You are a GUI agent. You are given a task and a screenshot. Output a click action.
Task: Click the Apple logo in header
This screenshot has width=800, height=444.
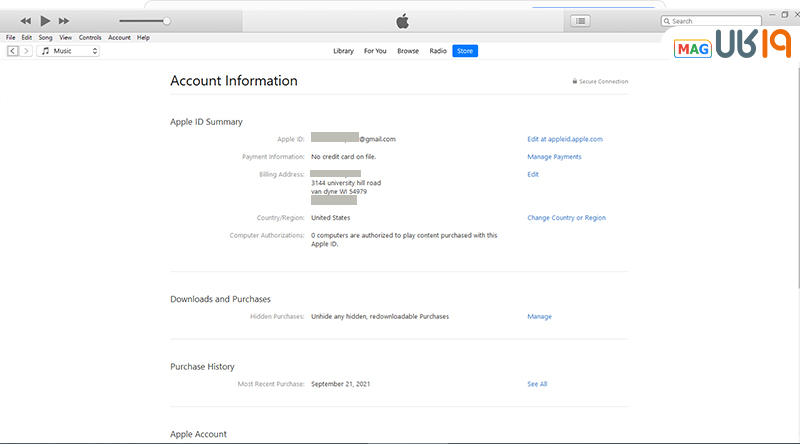402,20
